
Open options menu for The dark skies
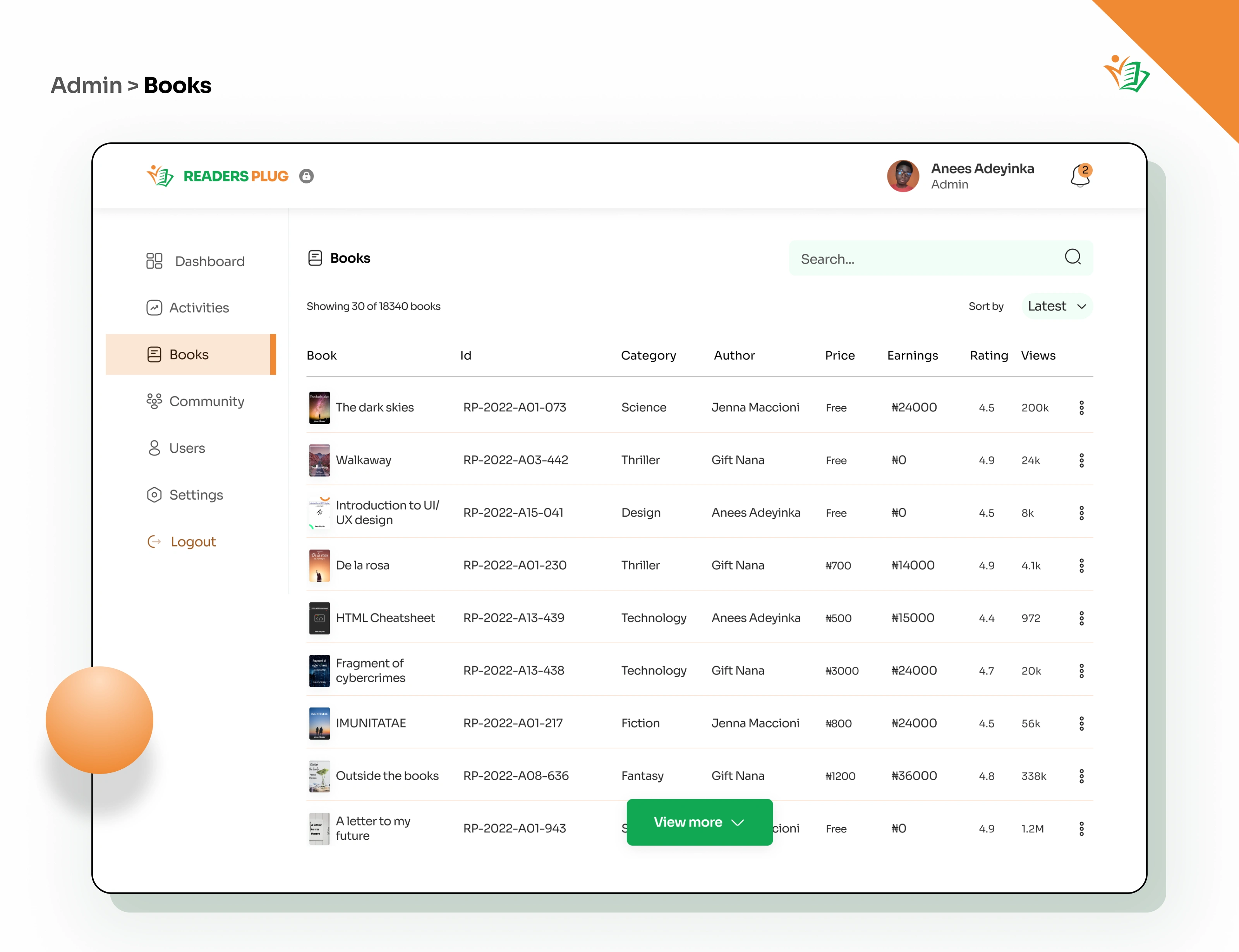[1081, 408]
